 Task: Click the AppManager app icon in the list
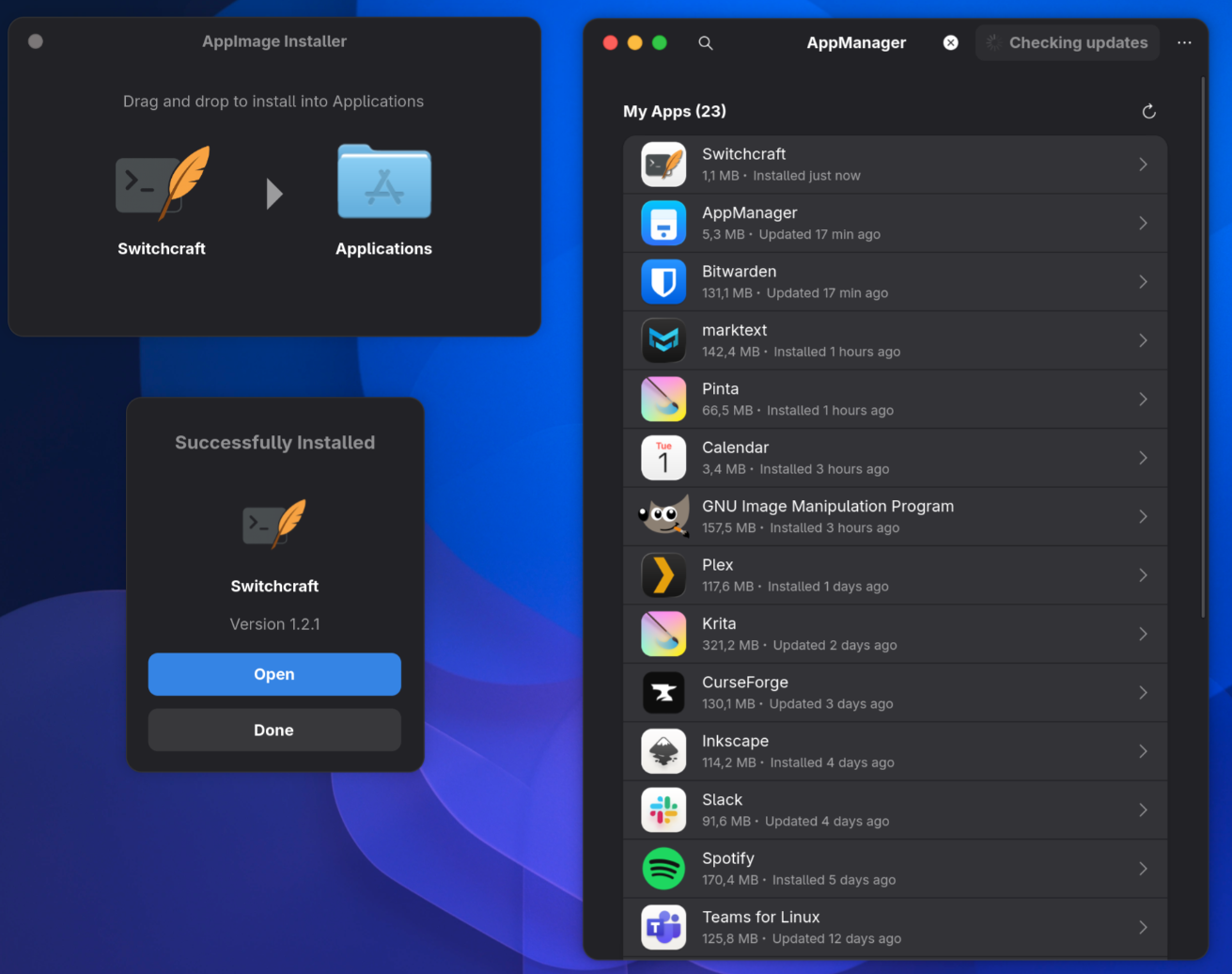tap(663, 223)
